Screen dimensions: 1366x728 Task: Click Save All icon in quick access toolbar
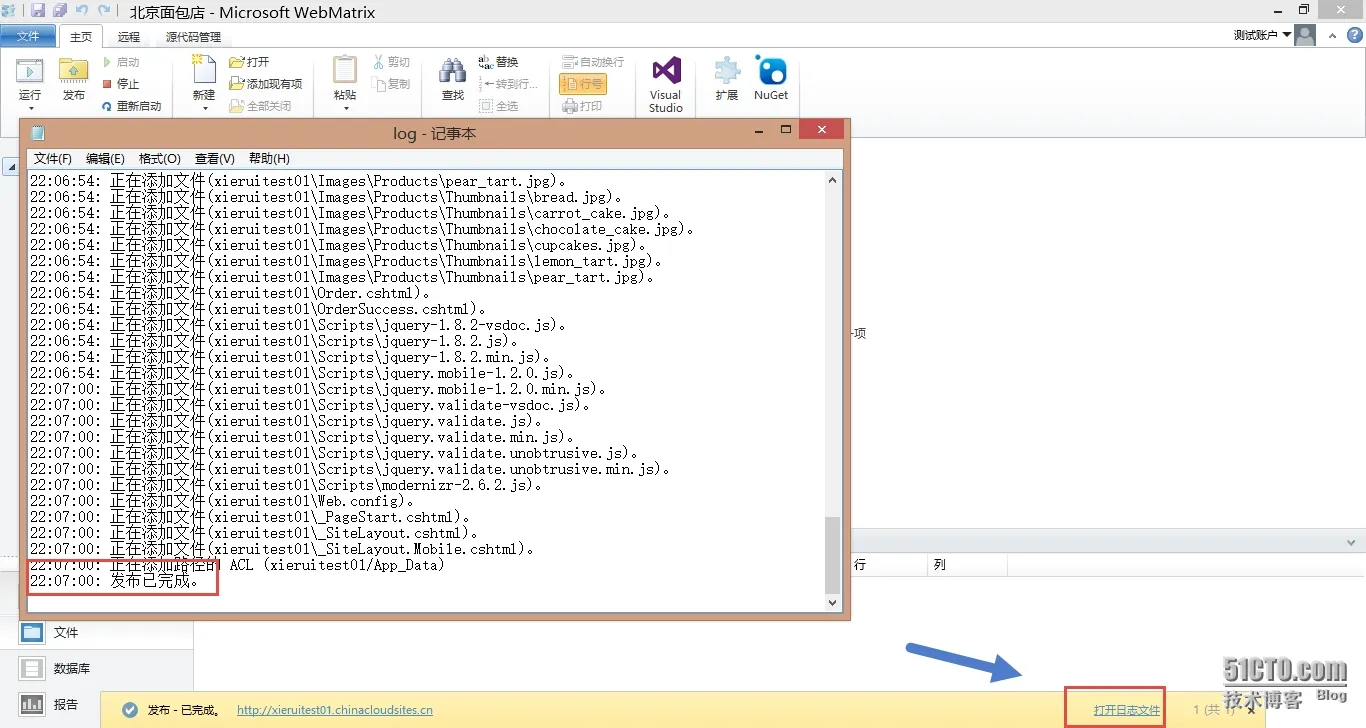tap(60, 11)
